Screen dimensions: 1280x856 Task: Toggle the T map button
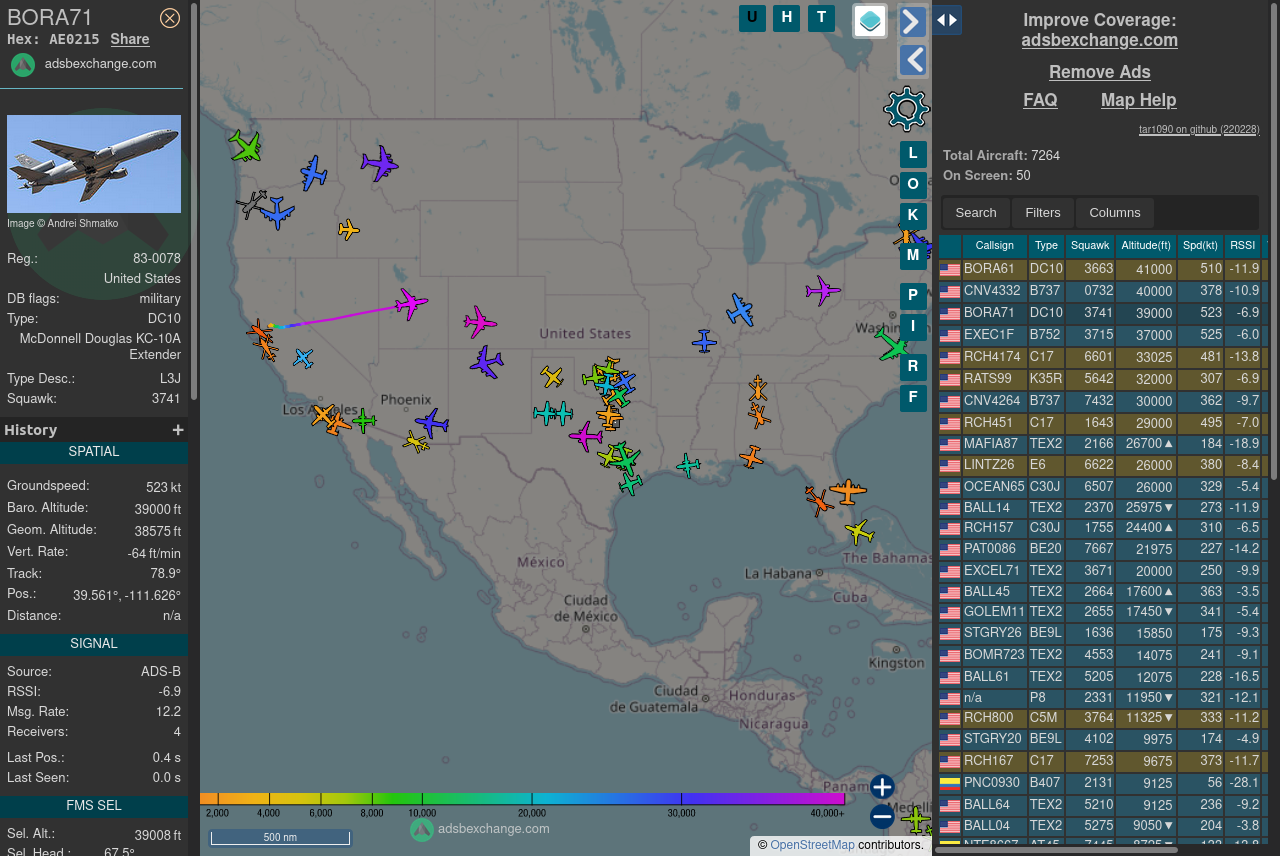821,18
